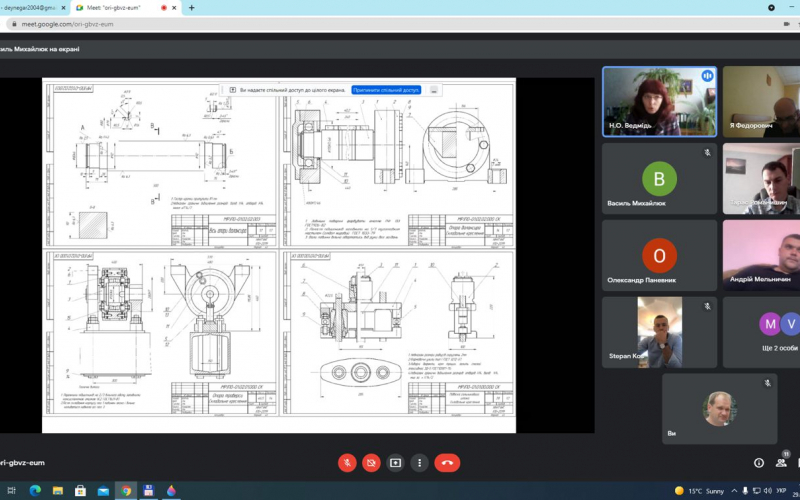The image size is (800, 500).
Task: Turn the camera back on
Action: point(371,463)
